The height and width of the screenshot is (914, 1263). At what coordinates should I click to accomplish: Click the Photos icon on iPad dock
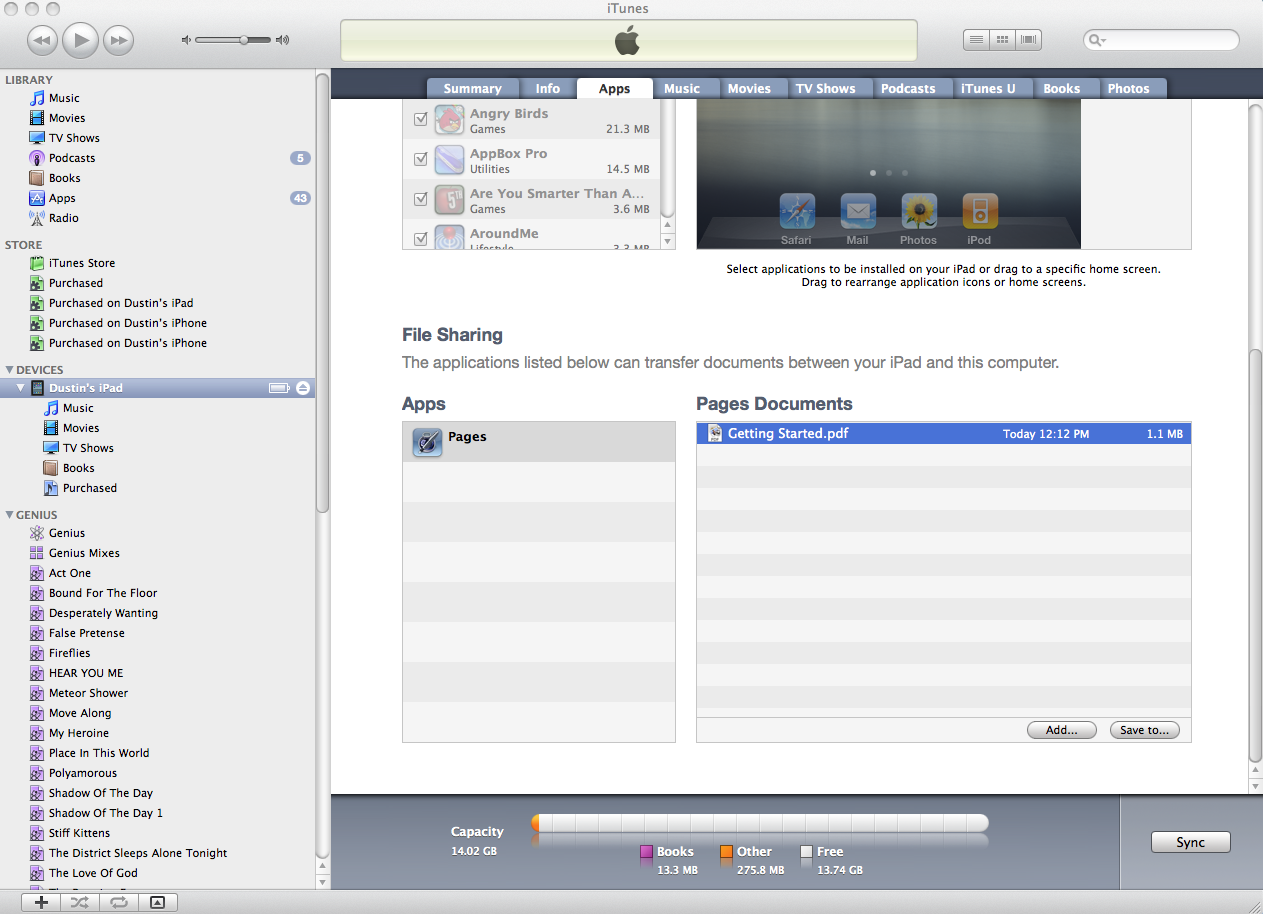coord(918,212)
